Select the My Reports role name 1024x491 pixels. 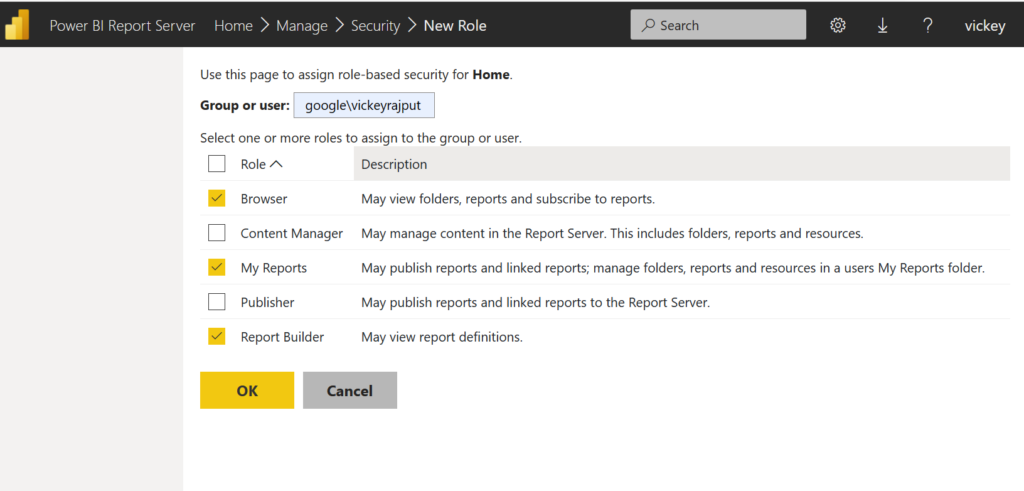pyautogui.click(x=274, y=268)
